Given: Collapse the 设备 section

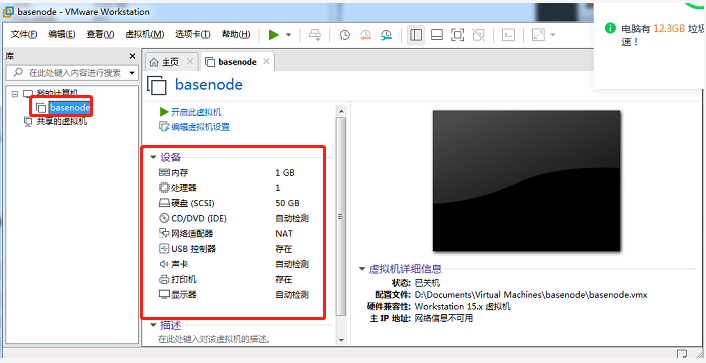Looking at the screenshot, I should [154, 157].
